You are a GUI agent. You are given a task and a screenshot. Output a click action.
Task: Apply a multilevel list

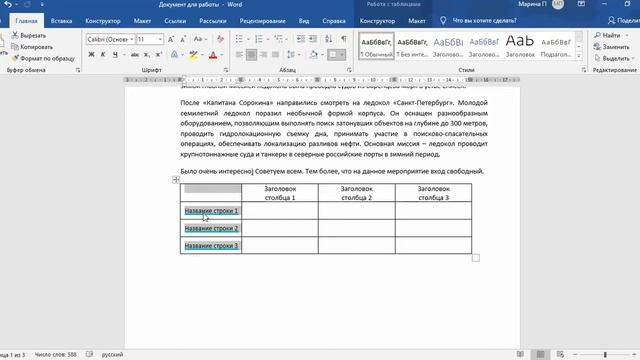278,39
